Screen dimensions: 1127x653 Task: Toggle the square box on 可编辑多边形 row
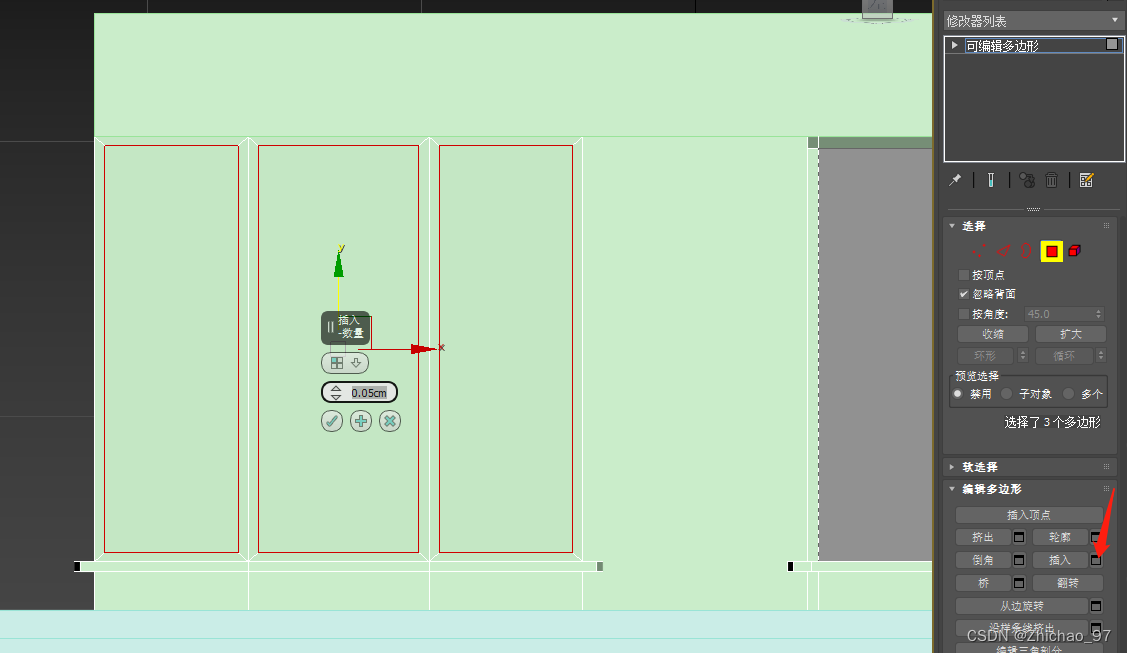(1112, 45)
